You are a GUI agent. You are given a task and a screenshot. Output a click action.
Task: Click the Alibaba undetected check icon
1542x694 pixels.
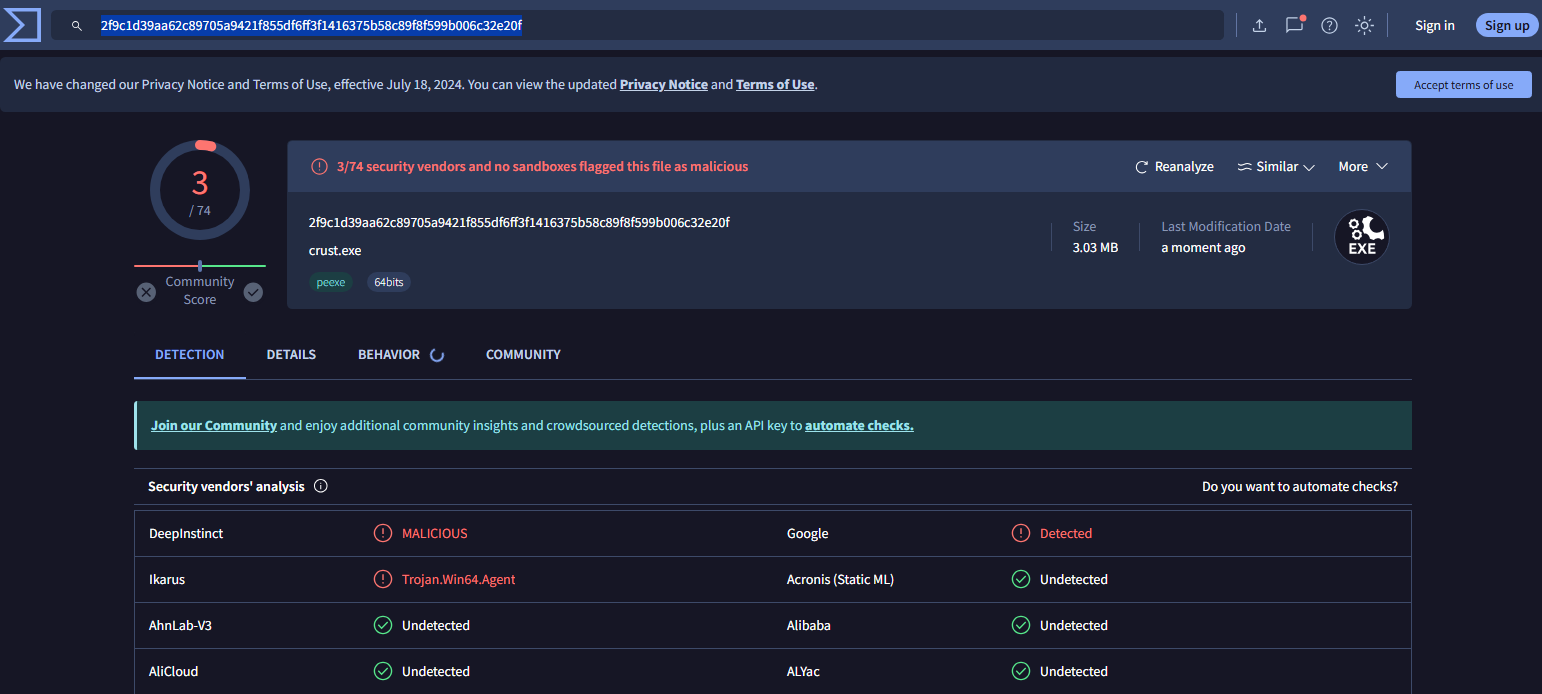pos(1021,626)
